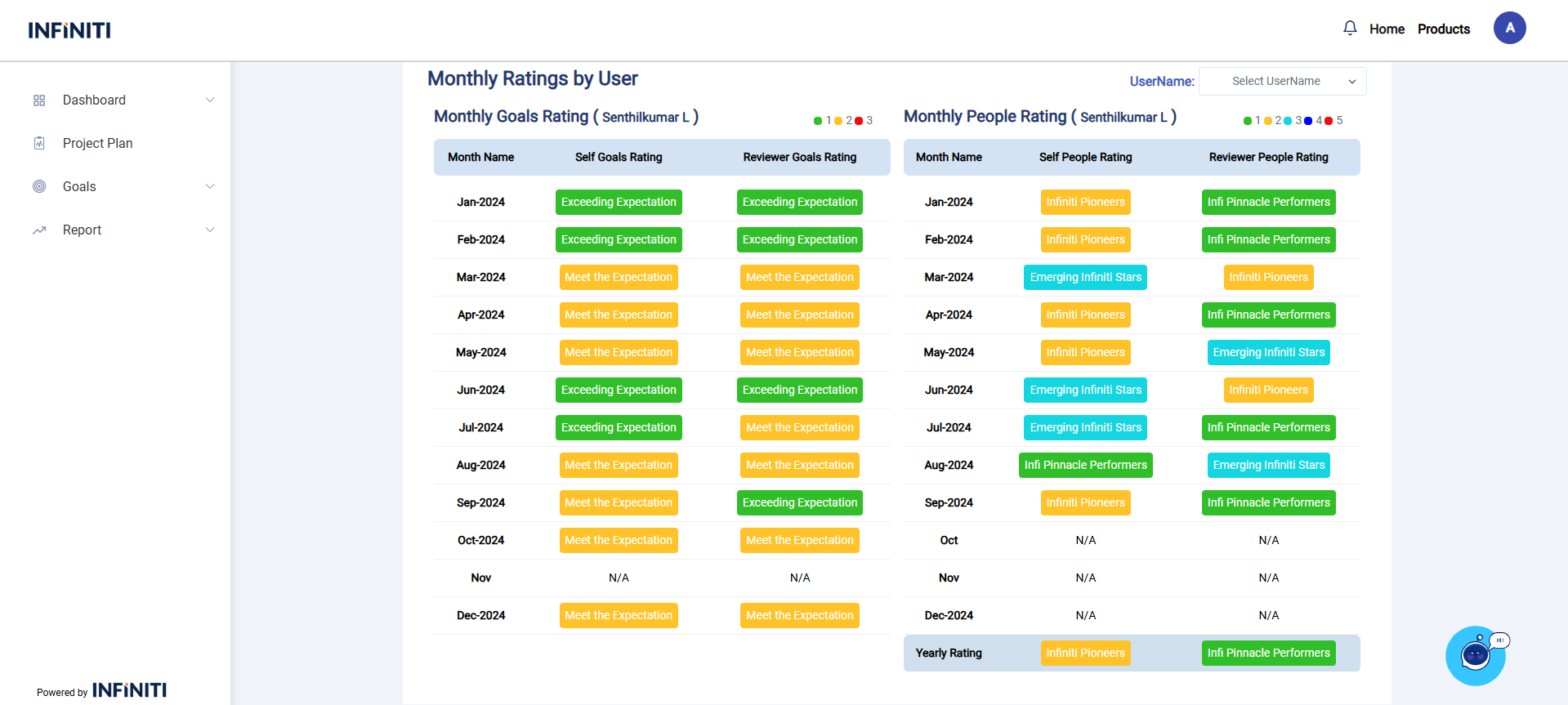Open the Products menu item
Image resolution: width=1568 pixels, height=705 pixels.
click(x=1444, y=29)
